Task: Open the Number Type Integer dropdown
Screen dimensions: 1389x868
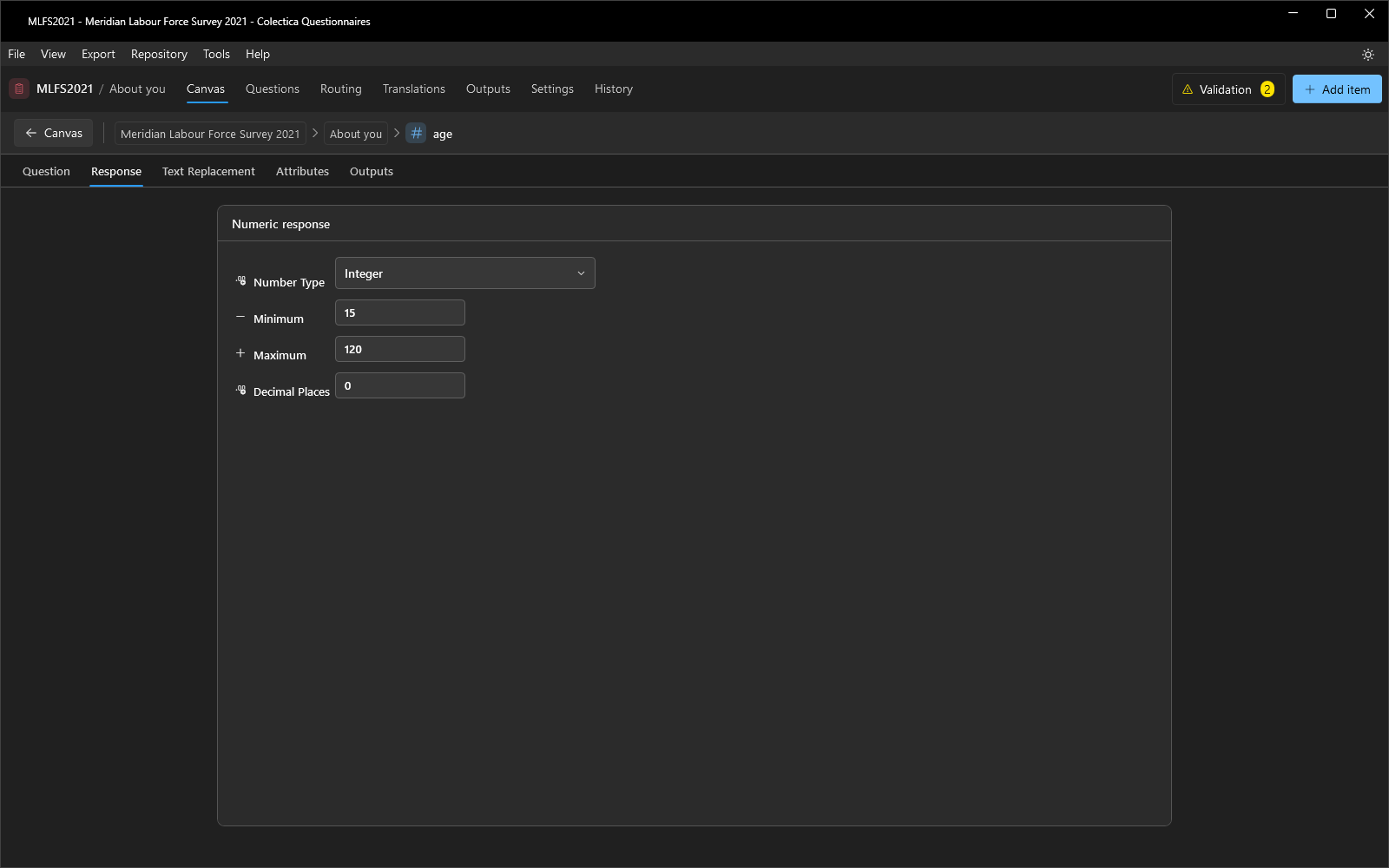Action: pos(465,273)
